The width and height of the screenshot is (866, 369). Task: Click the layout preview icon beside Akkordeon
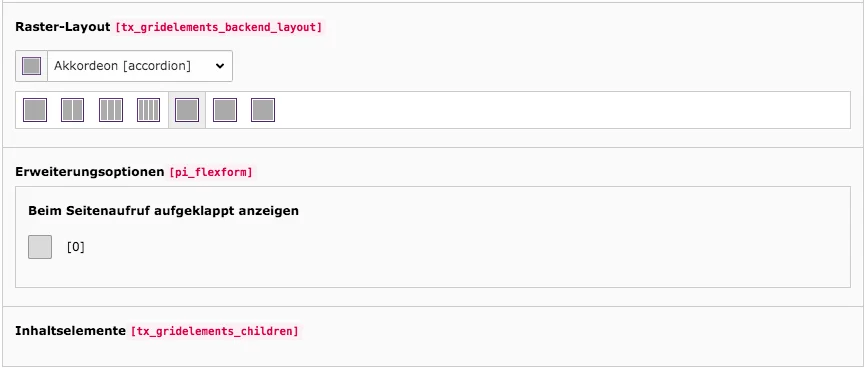[31, 66]
